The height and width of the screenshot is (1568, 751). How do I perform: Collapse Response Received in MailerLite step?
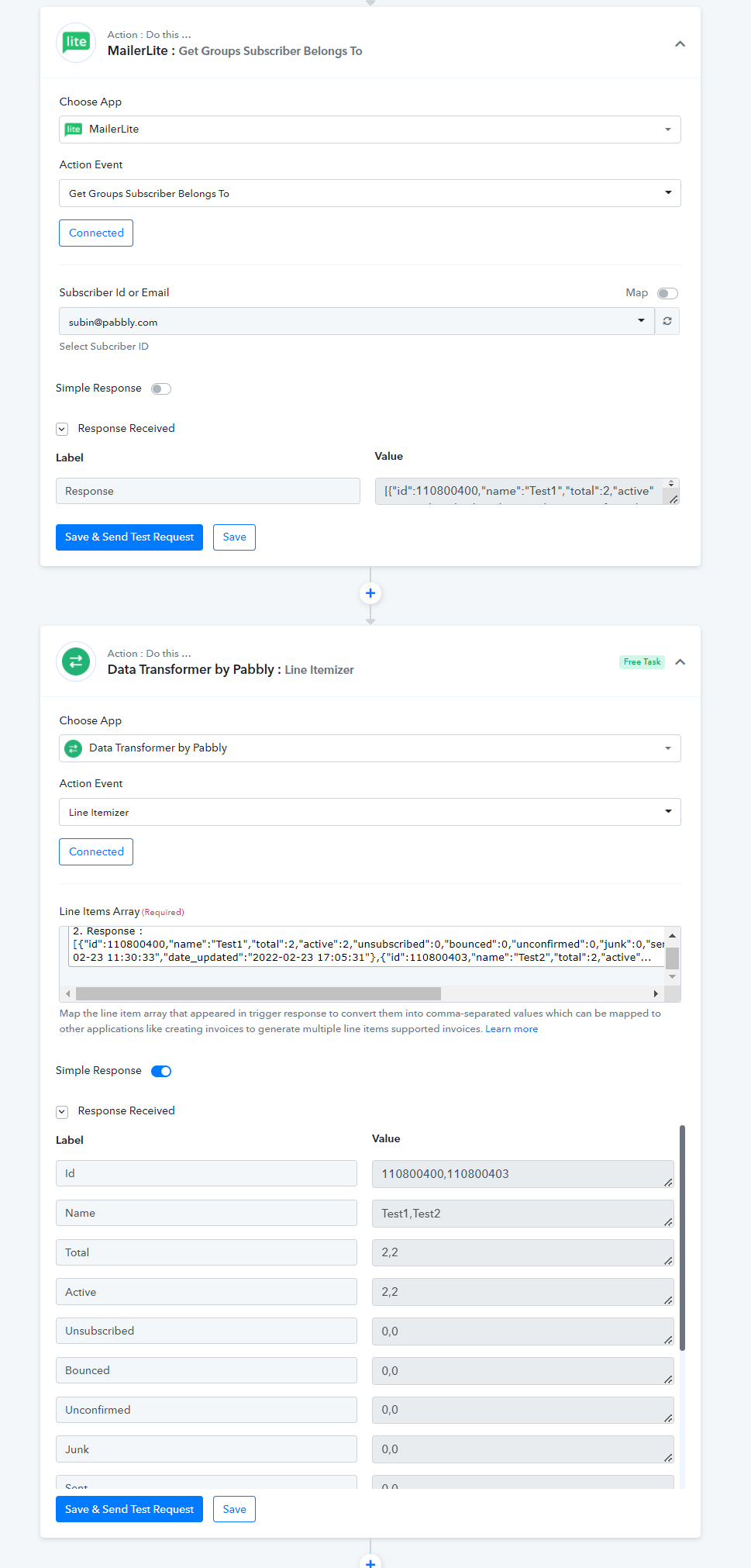[x=62, y=429]
